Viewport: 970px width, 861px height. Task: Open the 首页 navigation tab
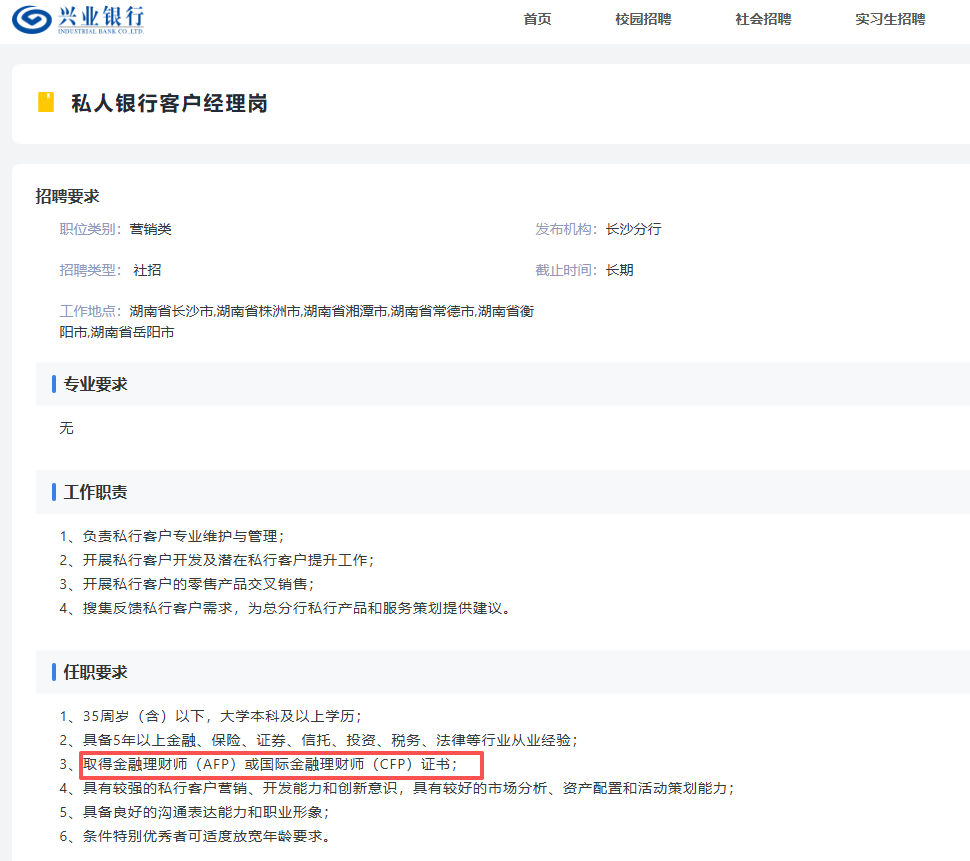coord(537,19)
